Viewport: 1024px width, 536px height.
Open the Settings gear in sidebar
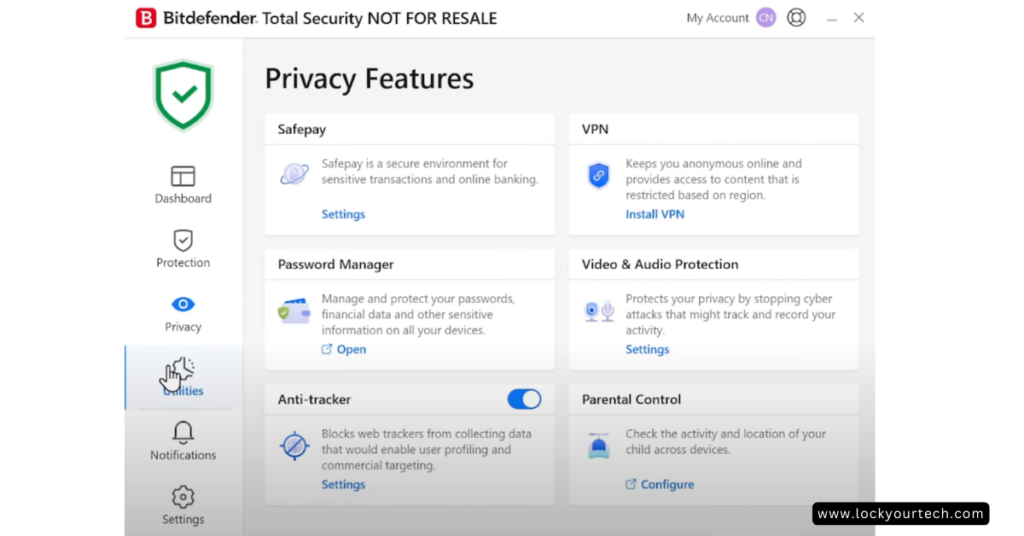click(x=183, y=497)
